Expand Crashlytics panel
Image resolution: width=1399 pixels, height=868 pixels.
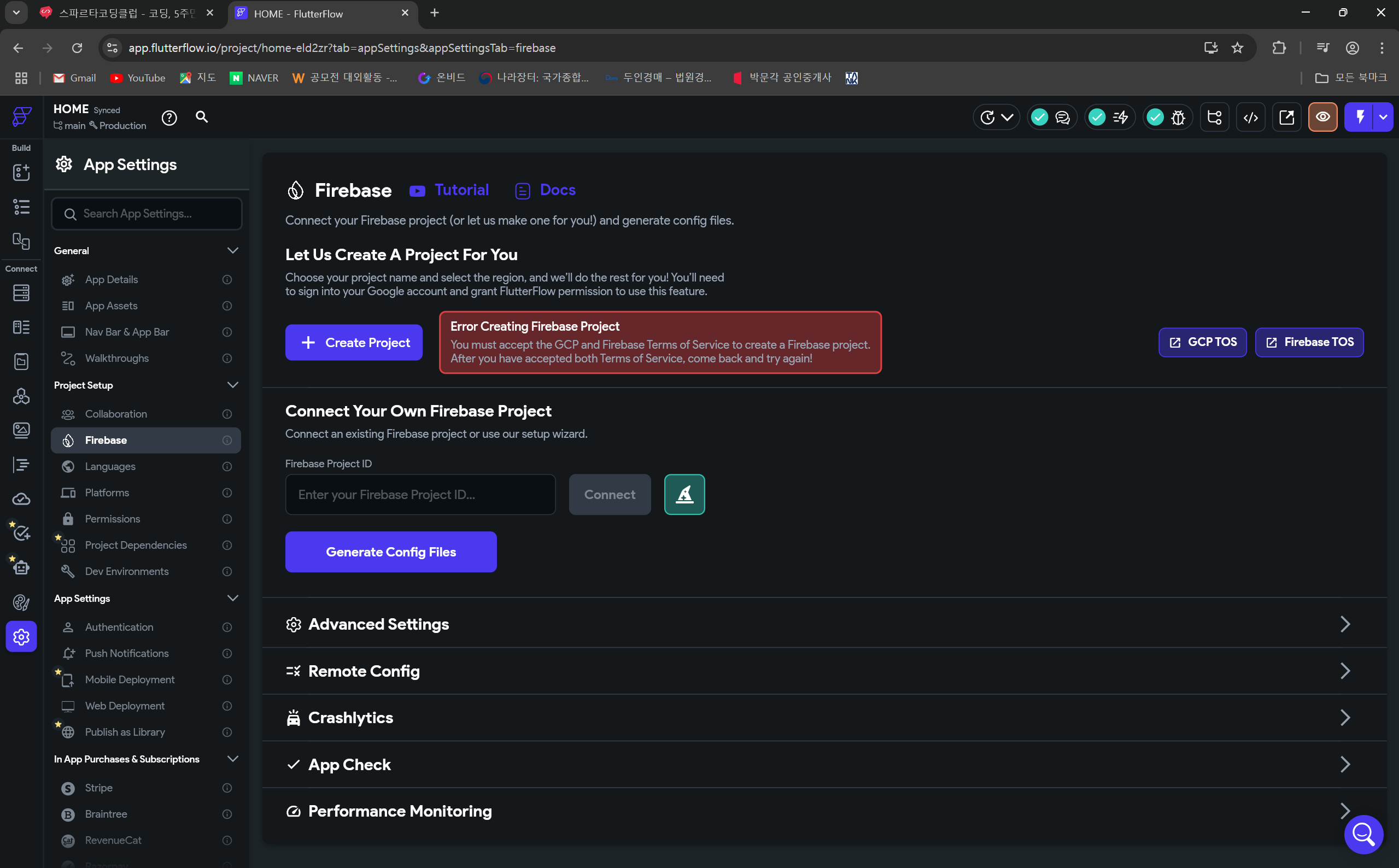[x=824, y=718]
